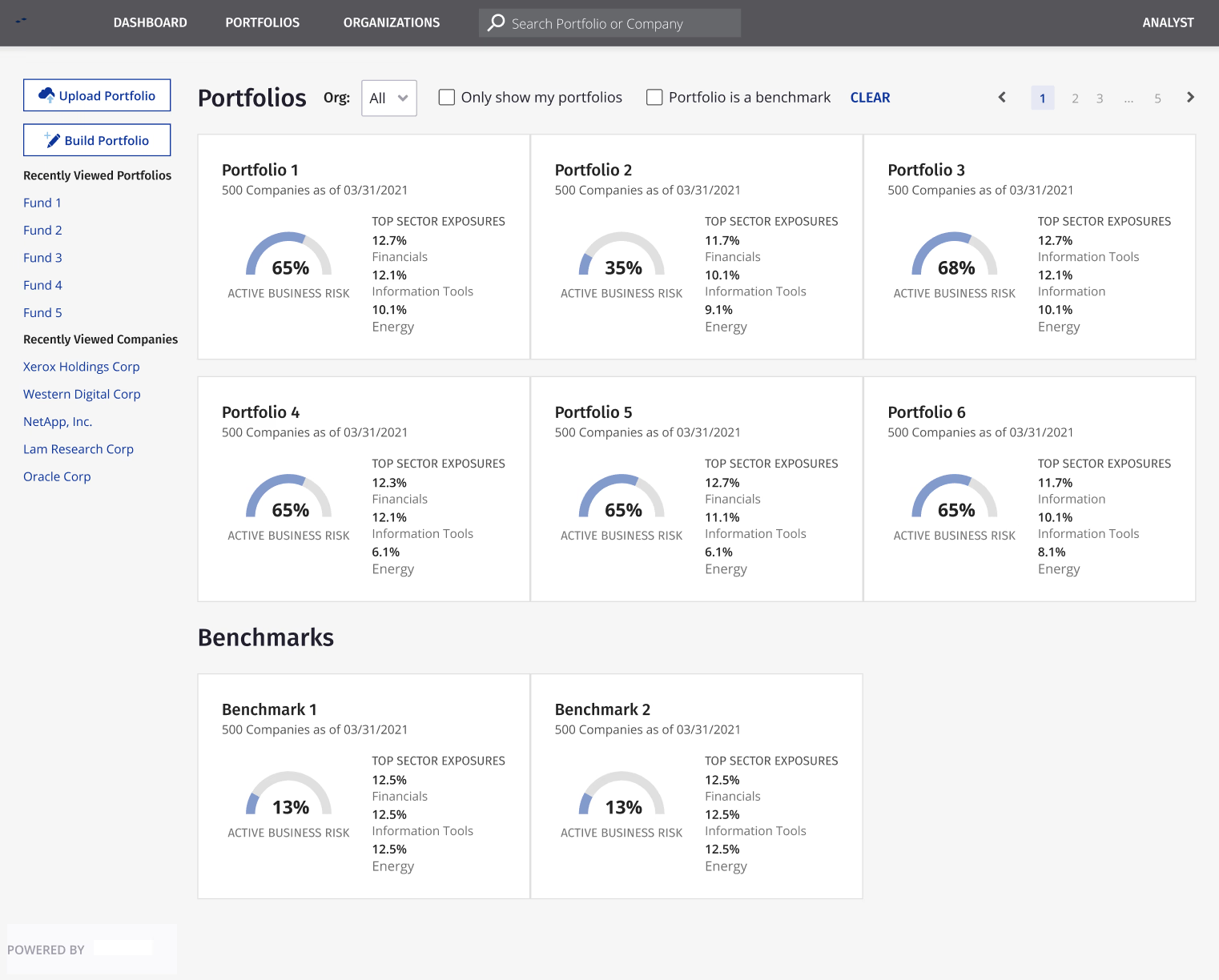
Task: Click the cloud upload icon
Action: click(46, 95)
